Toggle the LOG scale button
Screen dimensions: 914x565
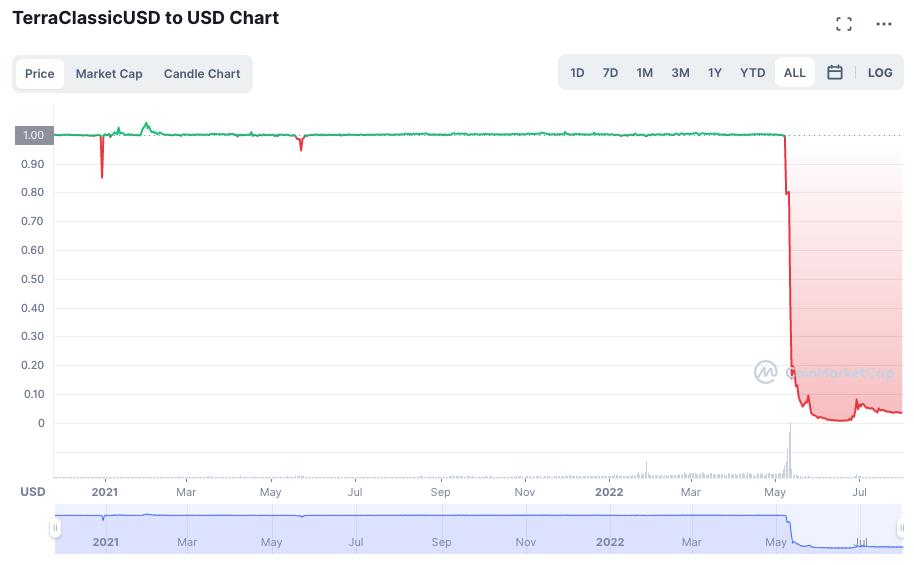click(880, 73)
